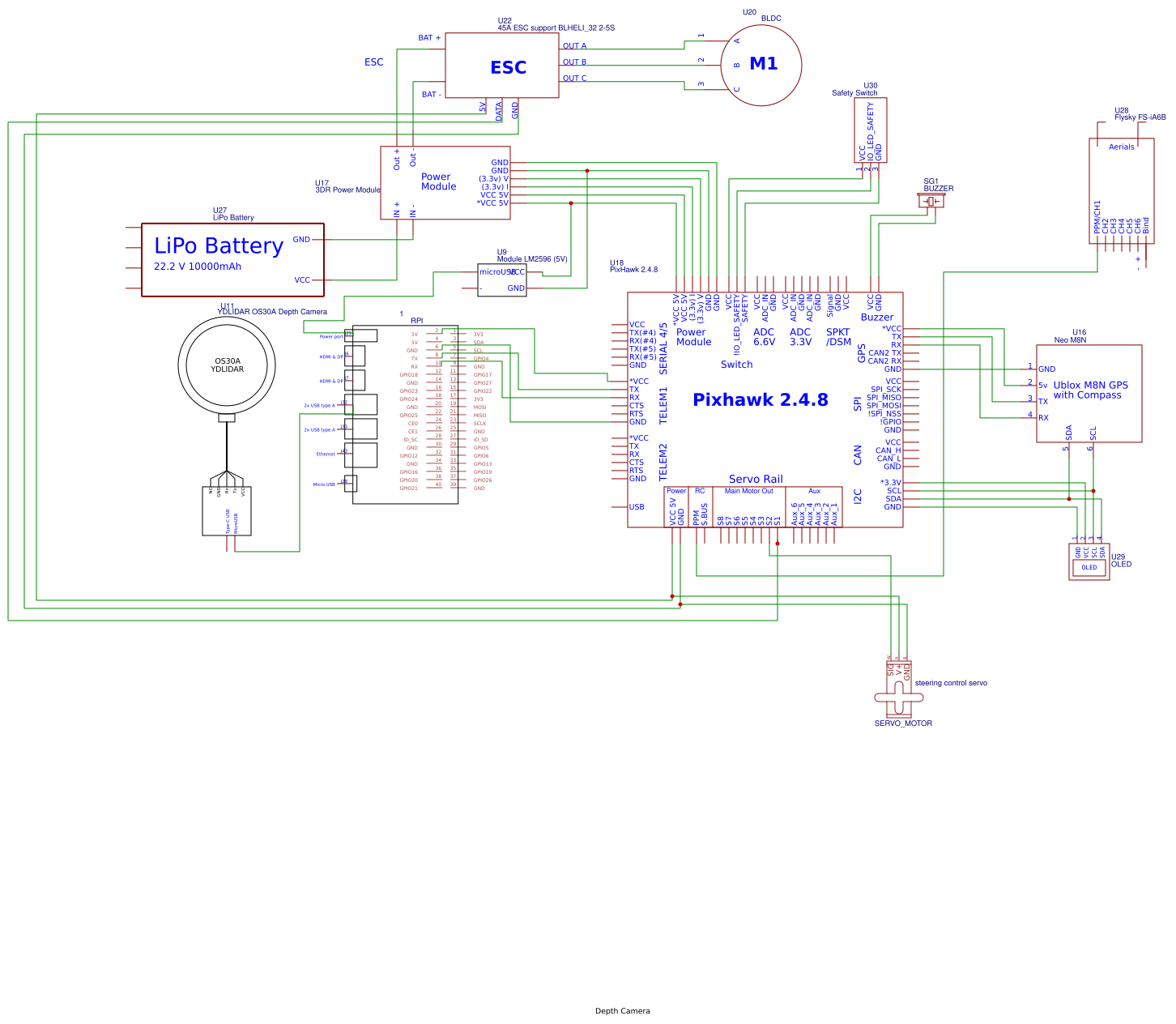This screenshot has height=1024, width=1176.
Task: Select the Ublox M8N GPS block
Action: pyautogui.click(x=1089, y=394)
